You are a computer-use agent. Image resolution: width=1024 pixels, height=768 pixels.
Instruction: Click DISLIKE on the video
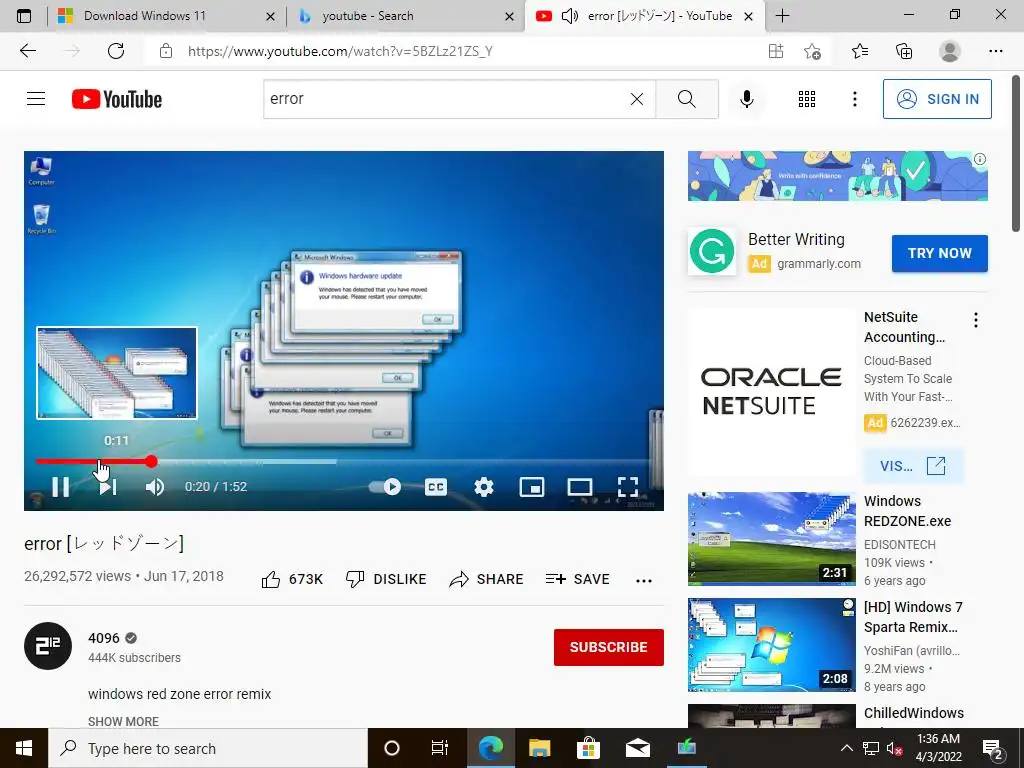[386, 579]
